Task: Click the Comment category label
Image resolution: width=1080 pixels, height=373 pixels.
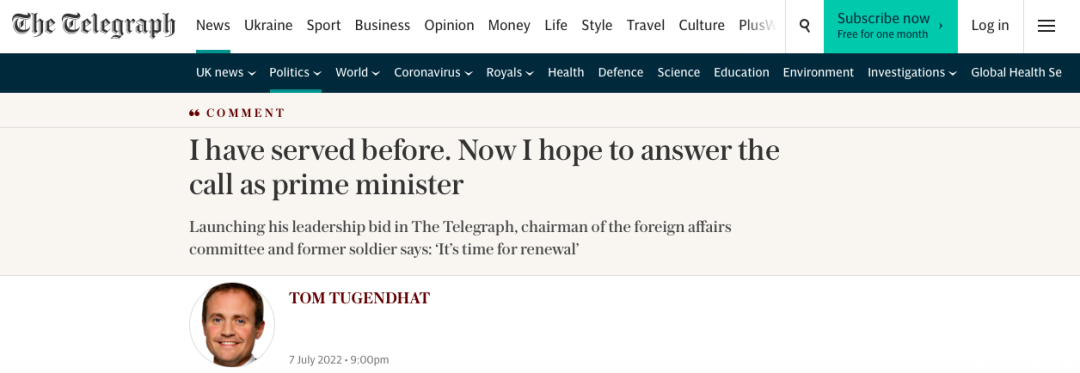Action: point(245,113)
